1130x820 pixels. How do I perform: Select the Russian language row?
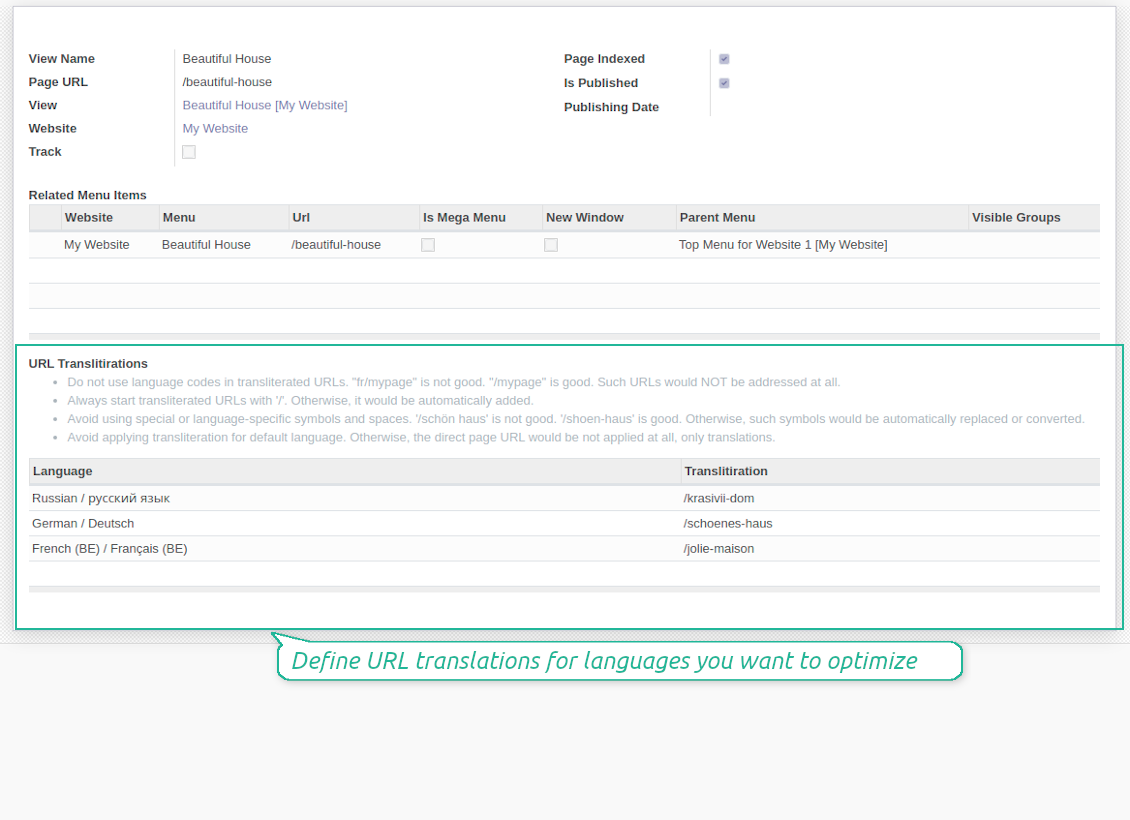tap(564, 499)
